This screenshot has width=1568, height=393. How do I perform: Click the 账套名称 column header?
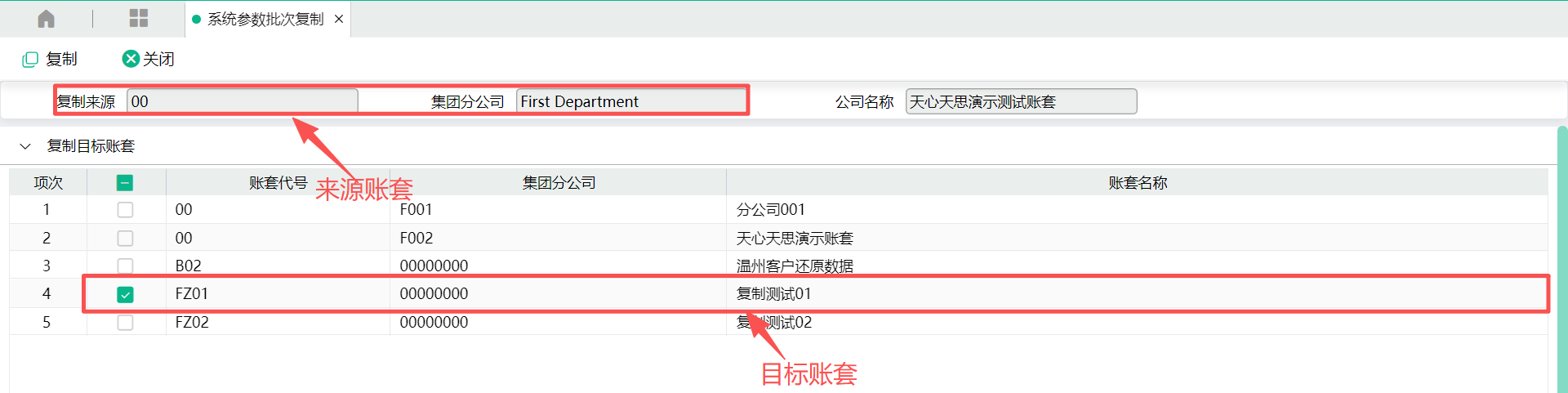[1137, 183]
